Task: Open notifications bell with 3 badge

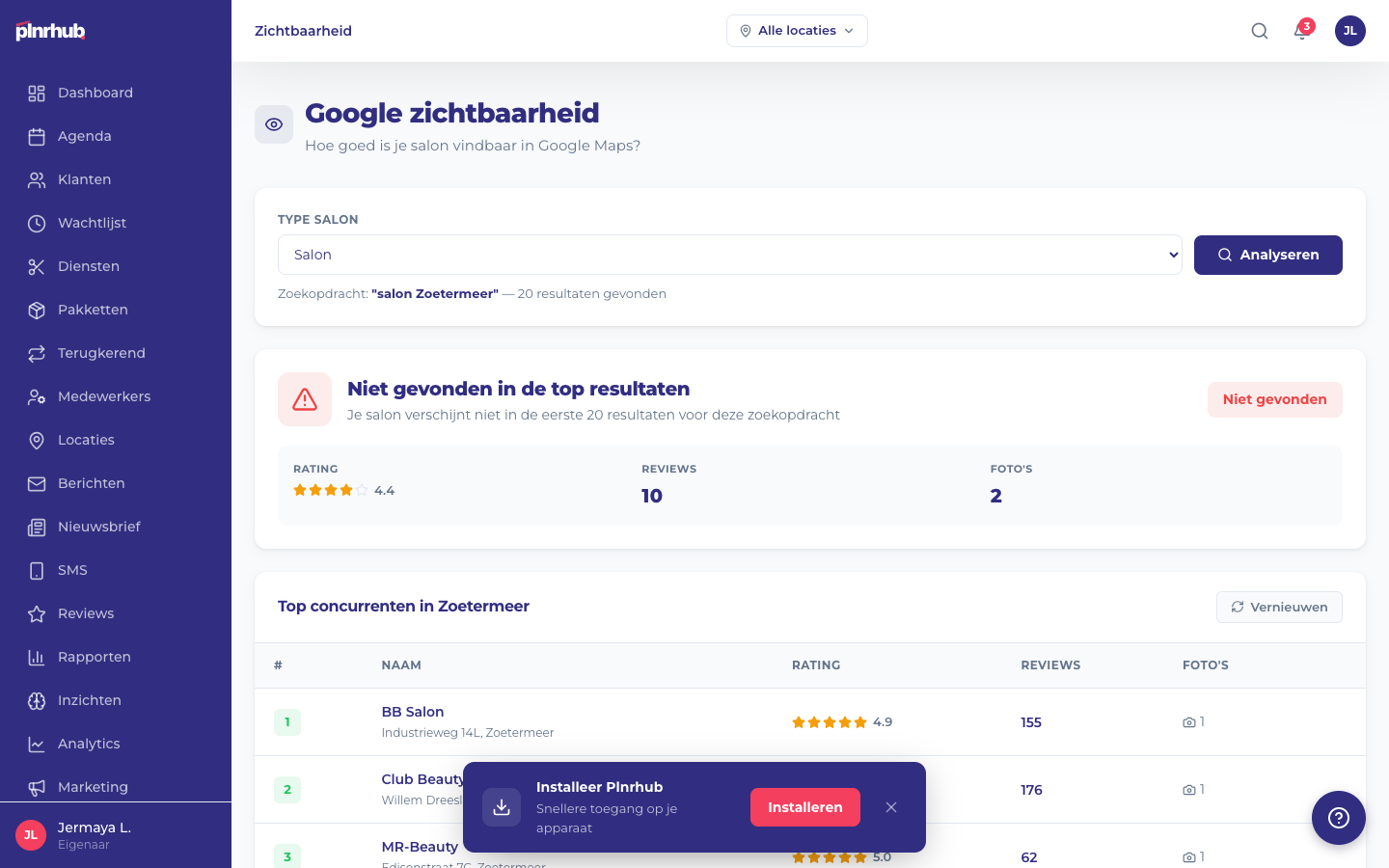Action: coord(1301,31)
